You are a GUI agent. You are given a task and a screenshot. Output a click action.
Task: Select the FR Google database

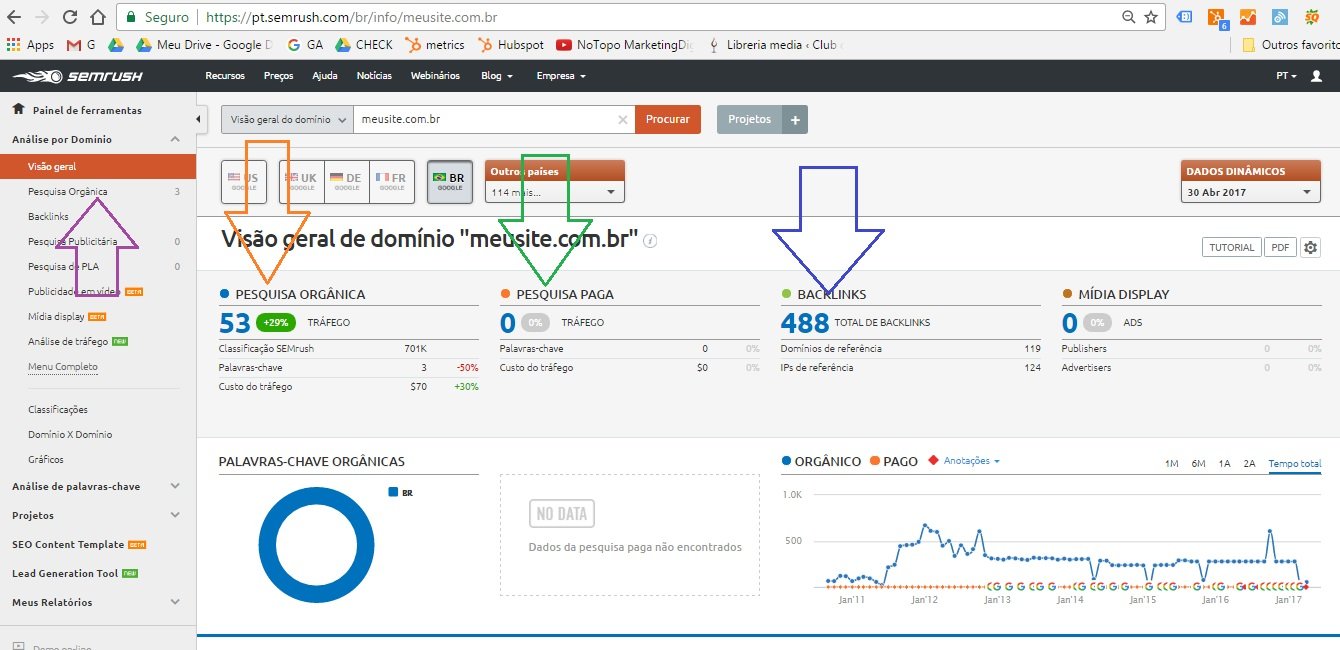(x=392, y=182)
